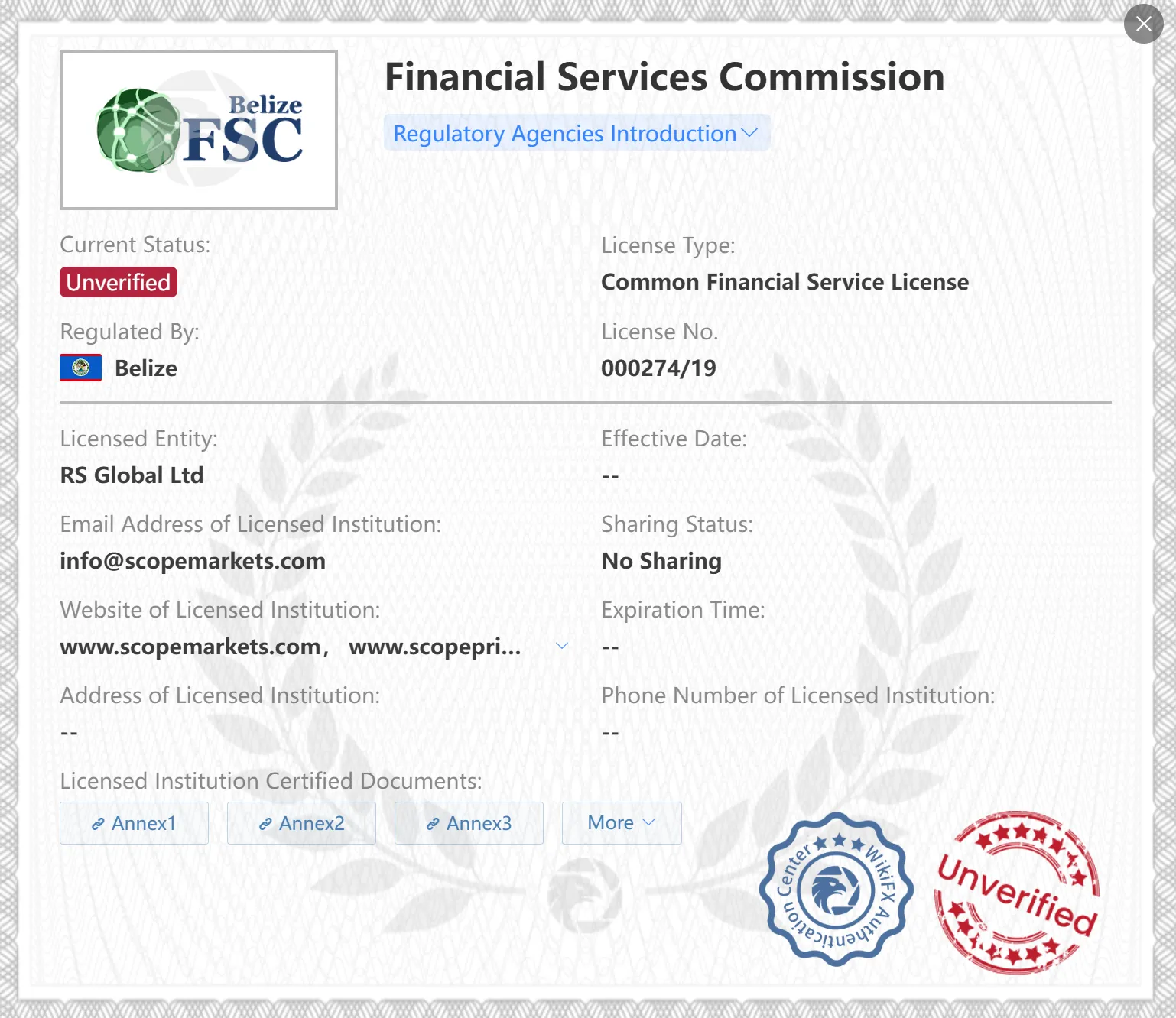Image resolution: width=1176 pixels, height=1018 pixels.
Task: Click the Financial Services Commission title
Action: tap(664, 77)
